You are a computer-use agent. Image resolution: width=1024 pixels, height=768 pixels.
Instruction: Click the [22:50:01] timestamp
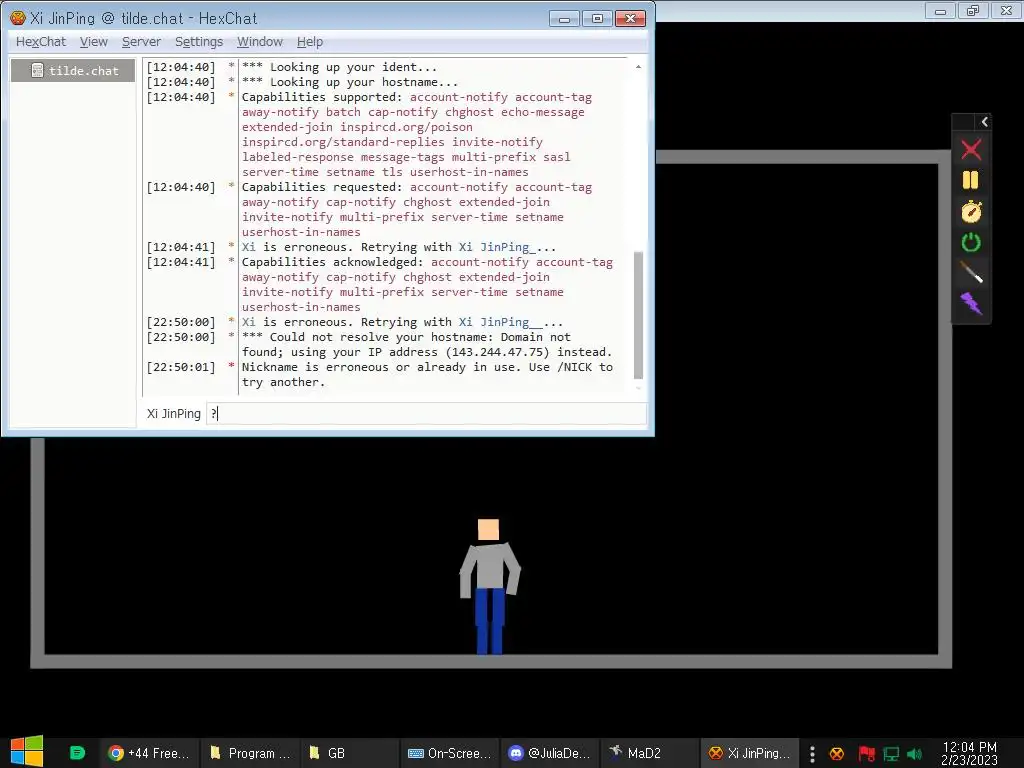click(181, 367)
